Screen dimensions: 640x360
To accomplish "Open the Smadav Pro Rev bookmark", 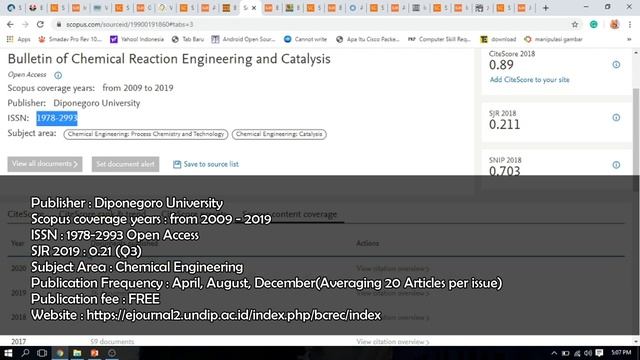I will point(70,39).
